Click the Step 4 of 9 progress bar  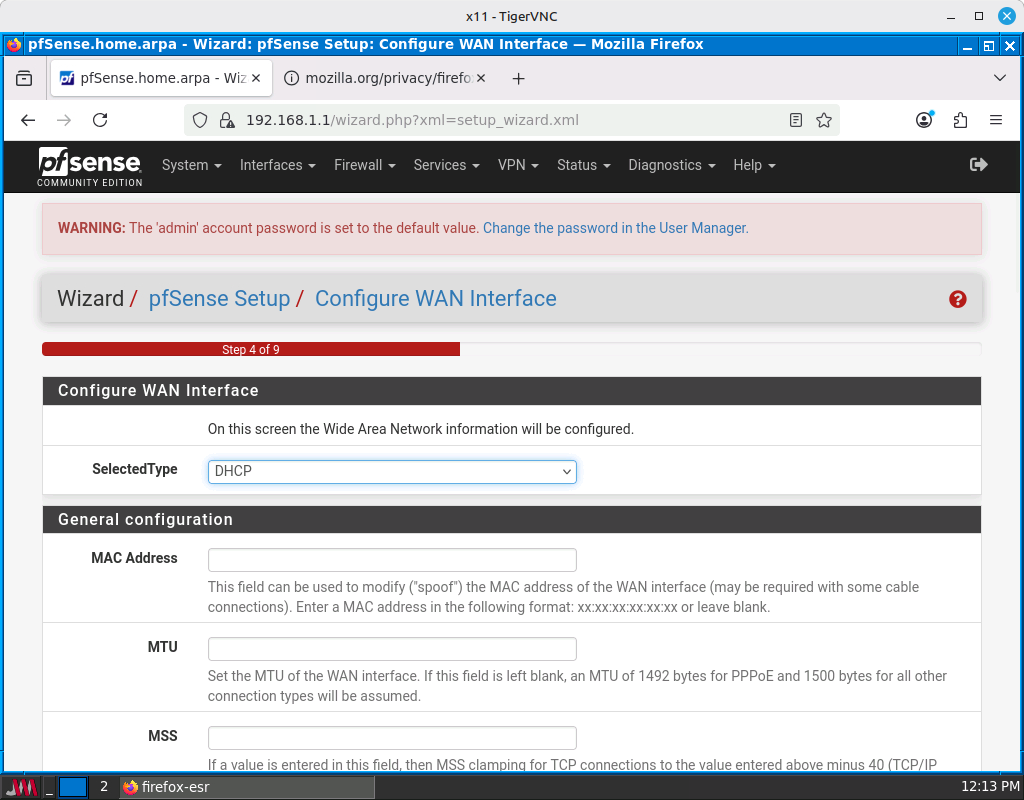(x=250, y=350)
